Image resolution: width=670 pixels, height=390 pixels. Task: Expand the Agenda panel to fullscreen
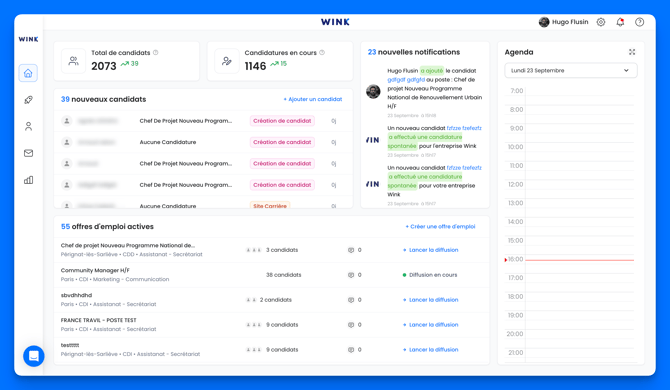pyautogui.click(x=632, y=52)
